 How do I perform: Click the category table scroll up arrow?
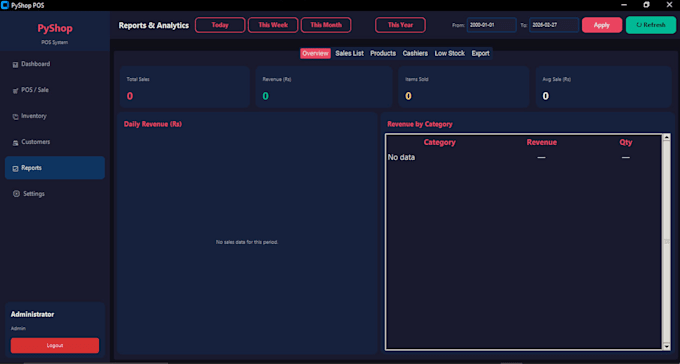pos(667,138)
